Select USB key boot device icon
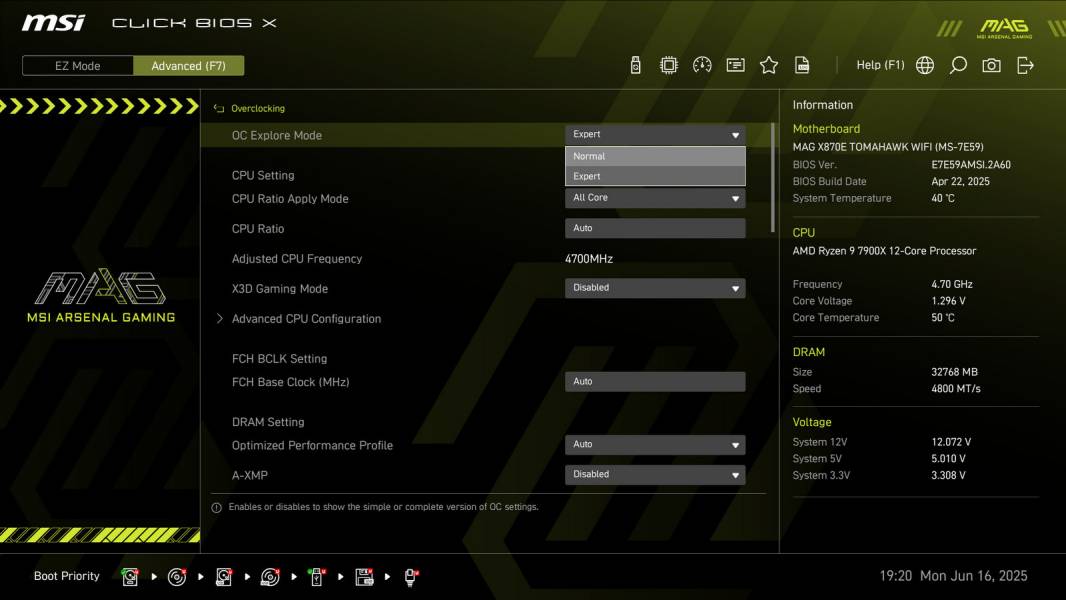Viewport: 1066px width, 600px height. (x=316, y=577)
